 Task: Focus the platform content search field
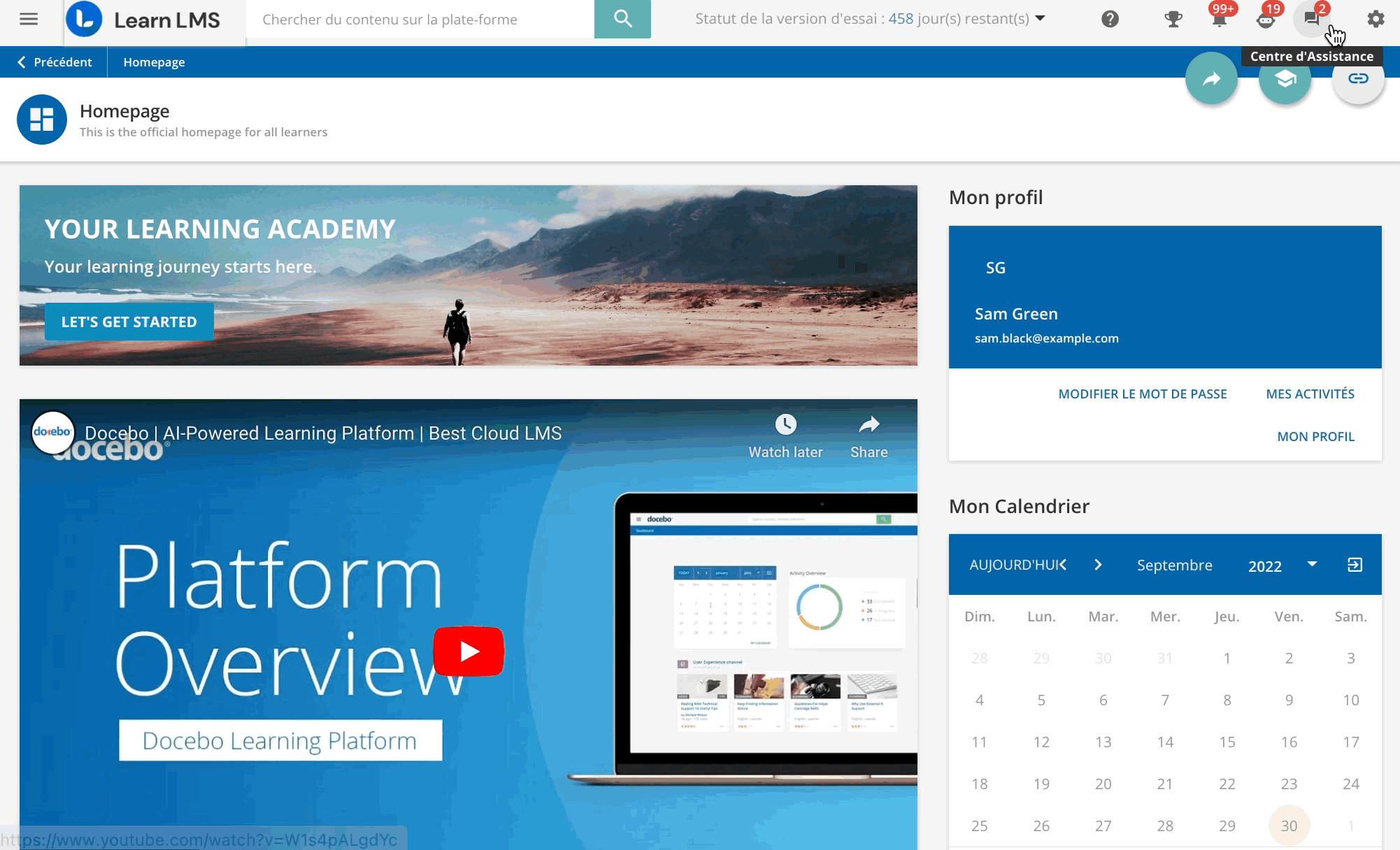click(x=420, y=20)
